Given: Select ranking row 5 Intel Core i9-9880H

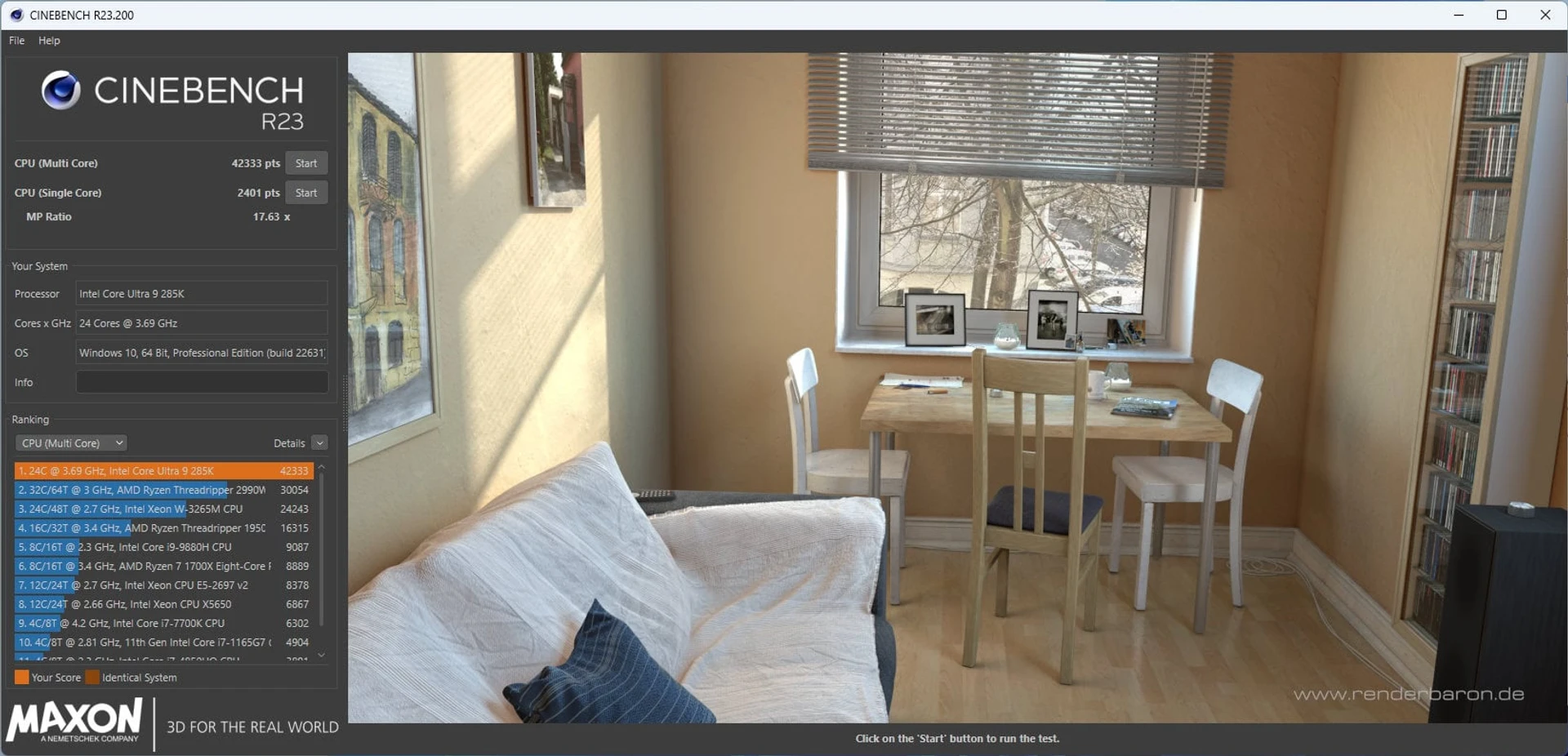Looking at the screenshot, I should click(x=164, y=547).
